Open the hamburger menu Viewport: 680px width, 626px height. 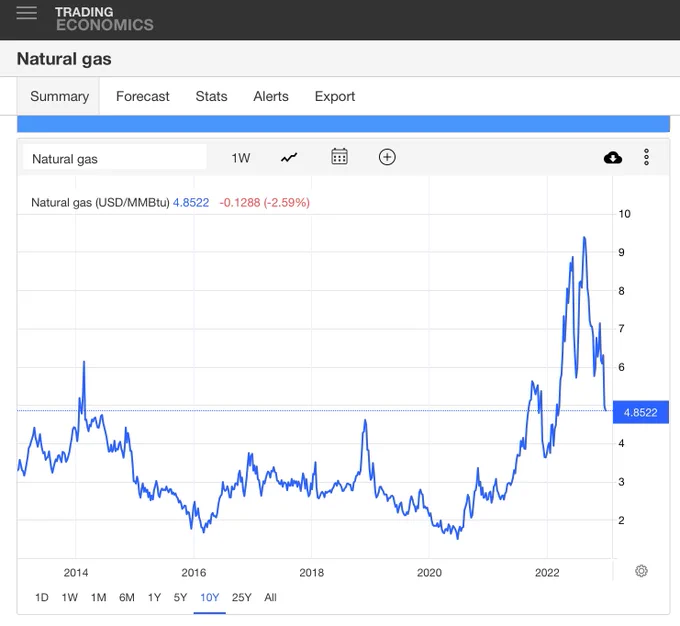coord(26,13)
